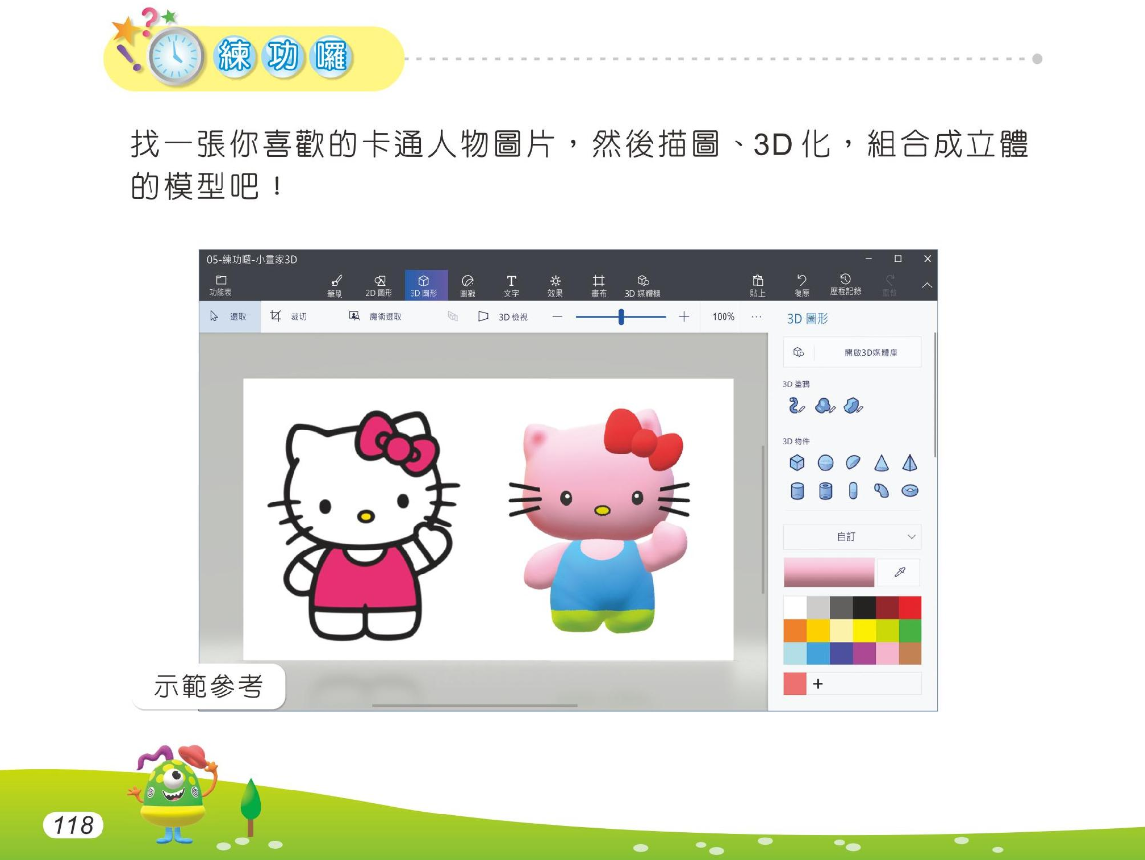Screen dimensions: 1145x860
Task: Select the 3D tube doodle brush
Action: point(796,405)
